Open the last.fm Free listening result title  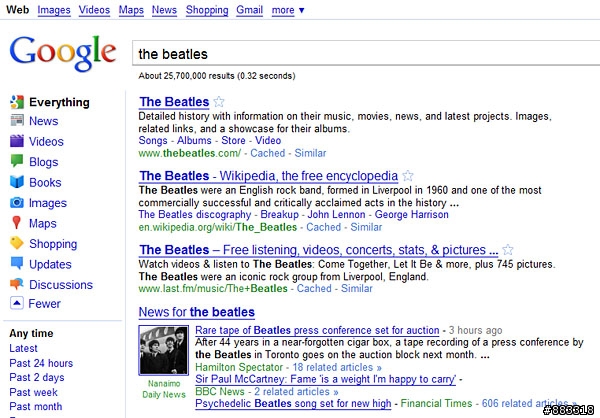(x=318, y=250)
